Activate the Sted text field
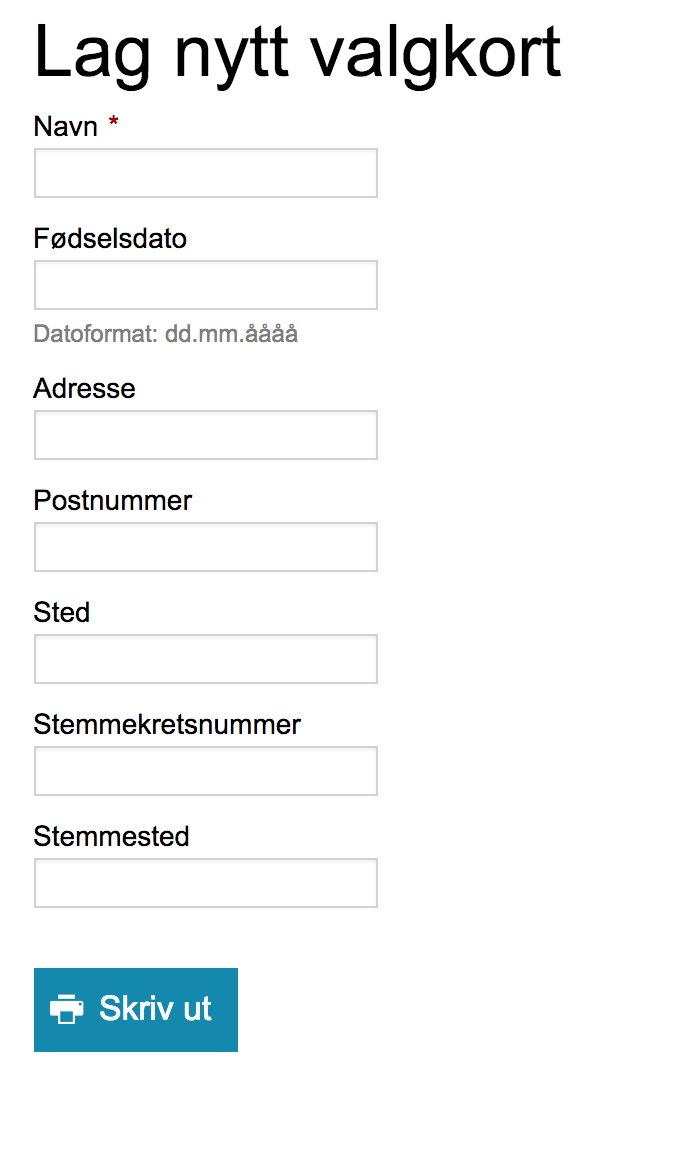The width and height of the screenshot is (678, 1154). pos(206,659)
